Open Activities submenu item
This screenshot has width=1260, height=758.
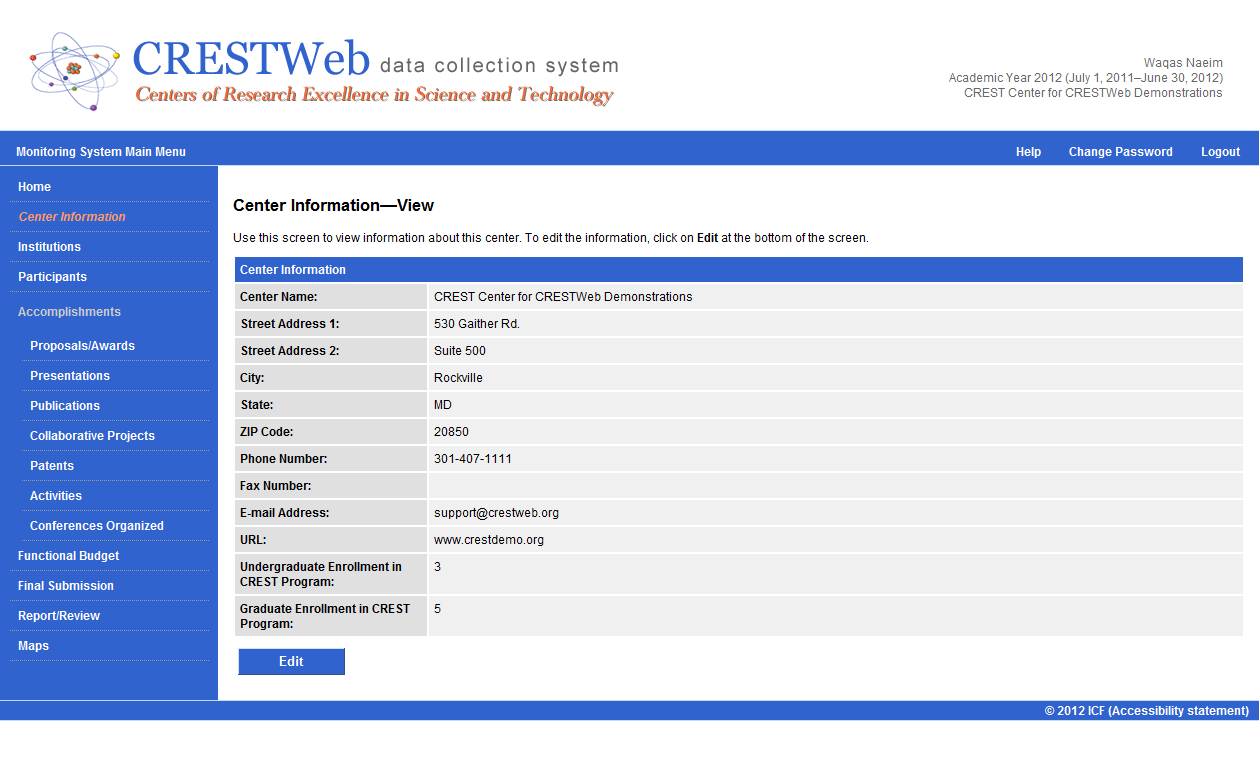pyautogui.click(x=56, y=496)
